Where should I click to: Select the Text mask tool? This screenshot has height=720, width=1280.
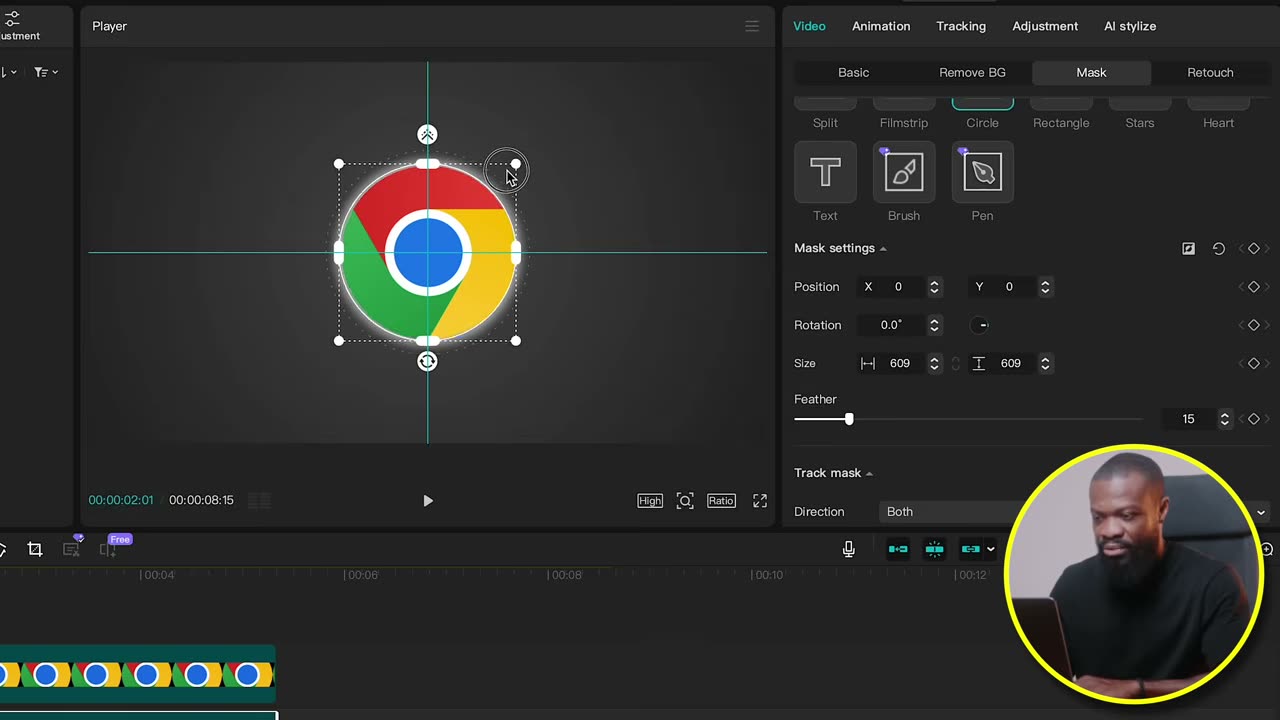tap(825, 172)
